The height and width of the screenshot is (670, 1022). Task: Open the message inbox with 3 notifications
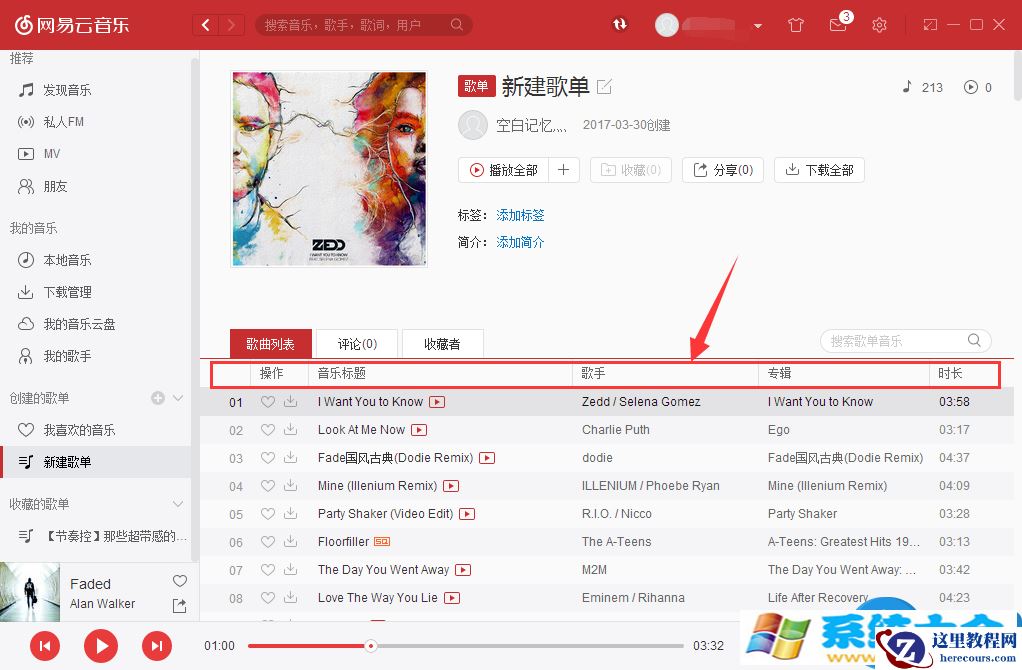[x=838, y=24]
